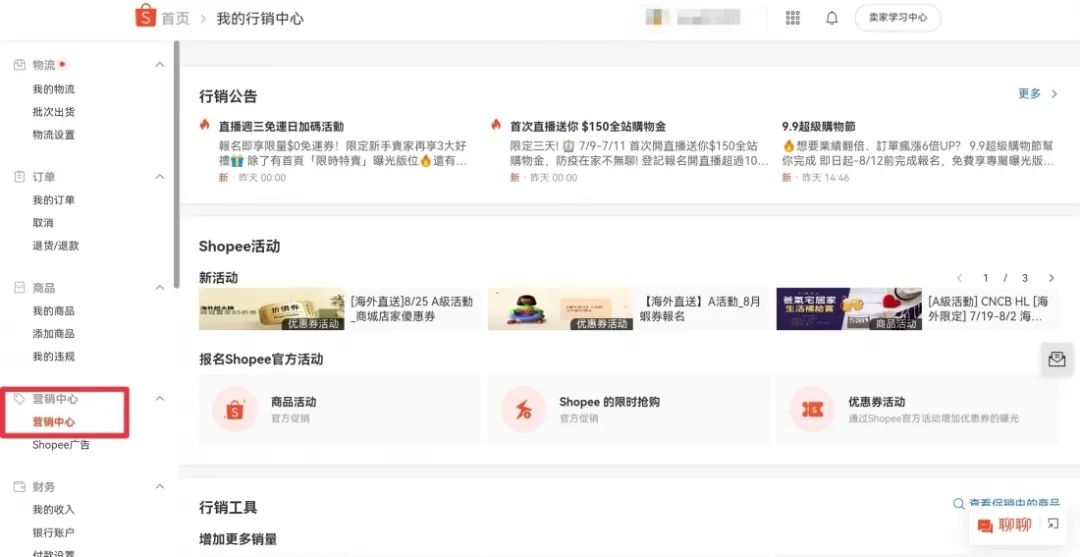Collapse the 营销中心 section chevron

(x=160, y=399)
